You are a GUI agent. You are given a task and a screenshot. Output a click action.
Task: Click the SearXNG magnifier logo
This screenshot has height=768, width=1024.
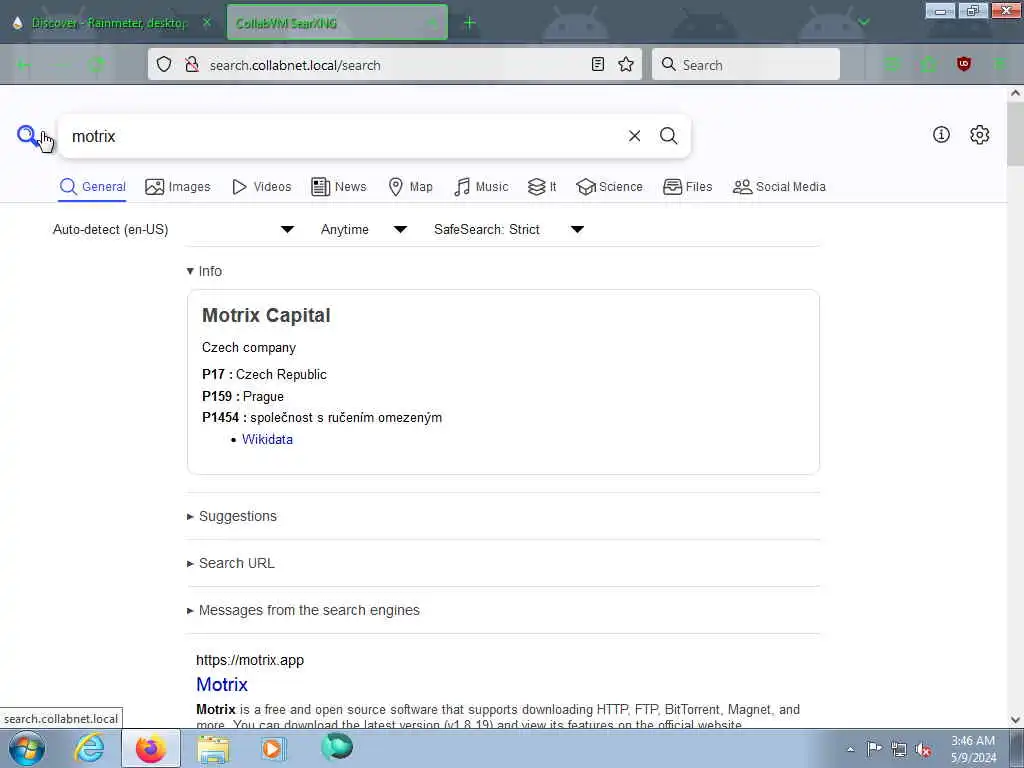click(x=27, y=136)
